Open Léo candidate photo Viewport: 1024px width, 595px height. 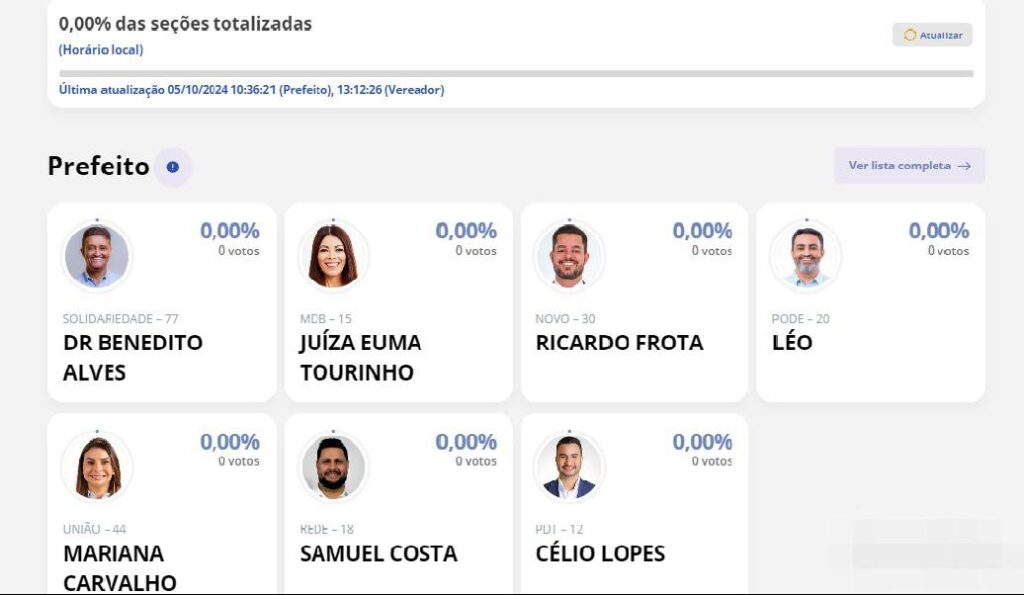tap(806, 256)
